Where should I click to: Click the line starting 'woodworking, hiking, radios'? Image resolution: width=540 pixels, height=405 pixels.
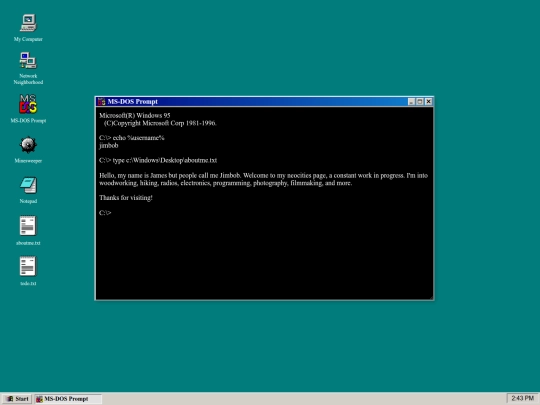tap(226, 183)
